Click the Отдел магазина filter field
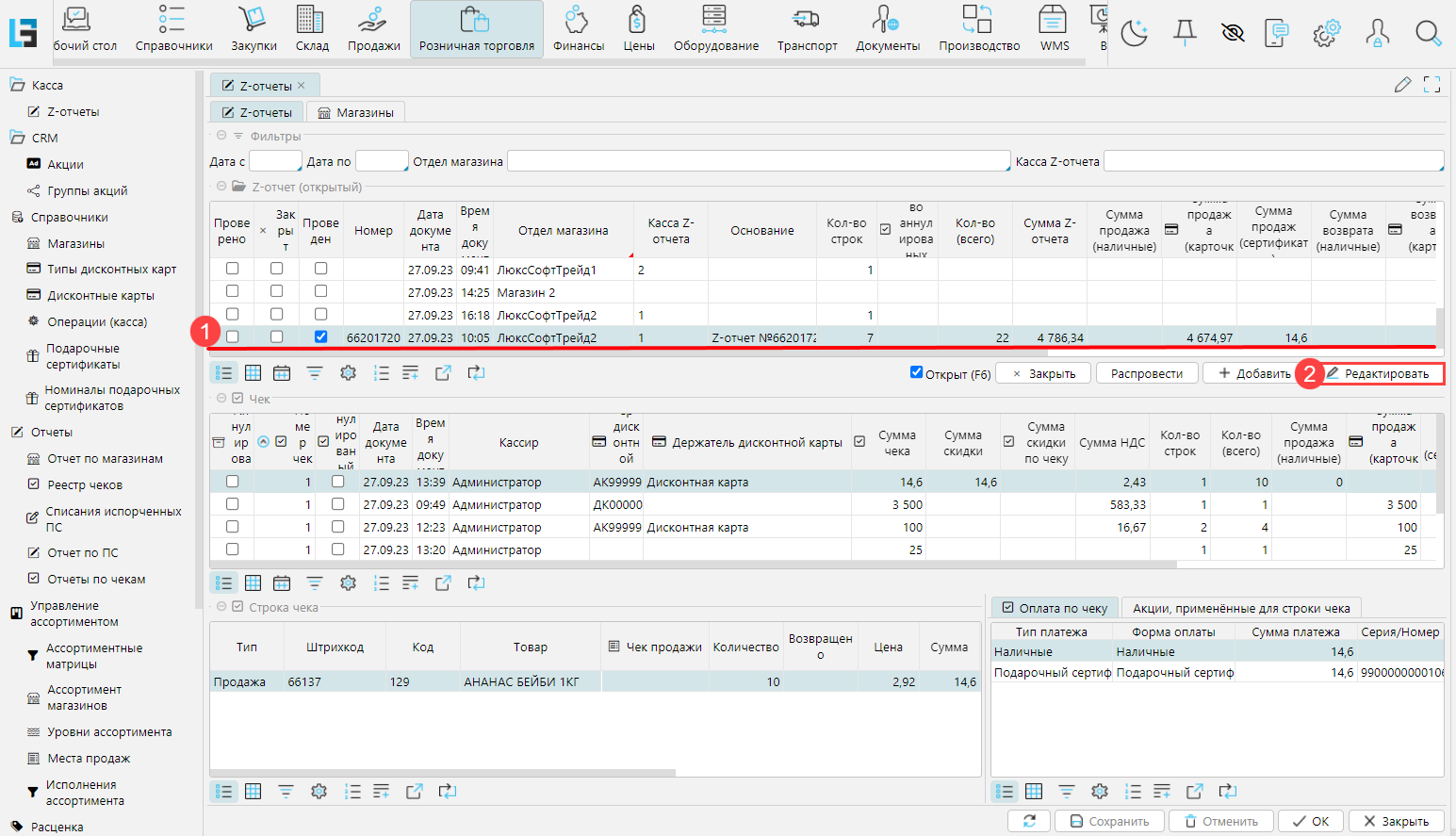This screenshot has width=1456, height=836. [758, 161]
